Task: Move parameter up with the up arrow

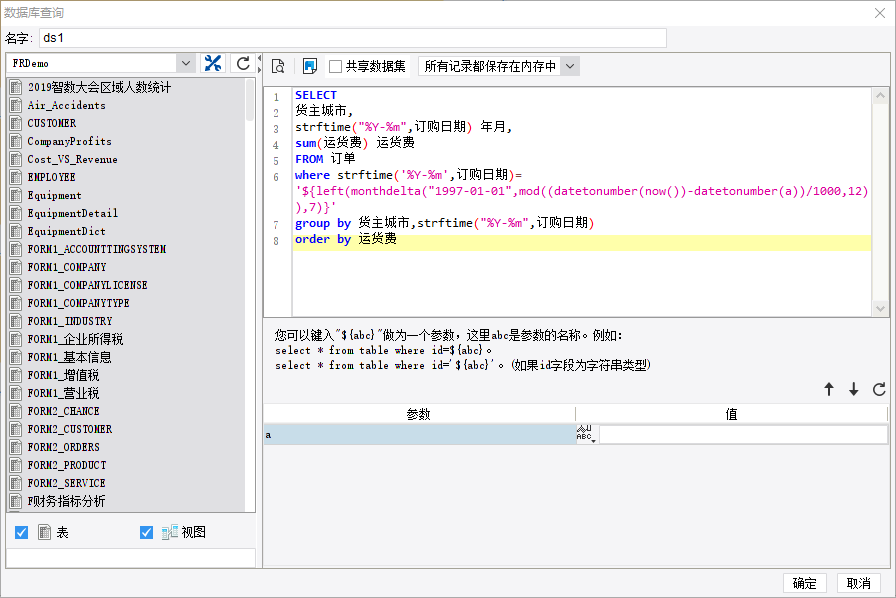Action: pyautogui.click(x=829, y=389)
